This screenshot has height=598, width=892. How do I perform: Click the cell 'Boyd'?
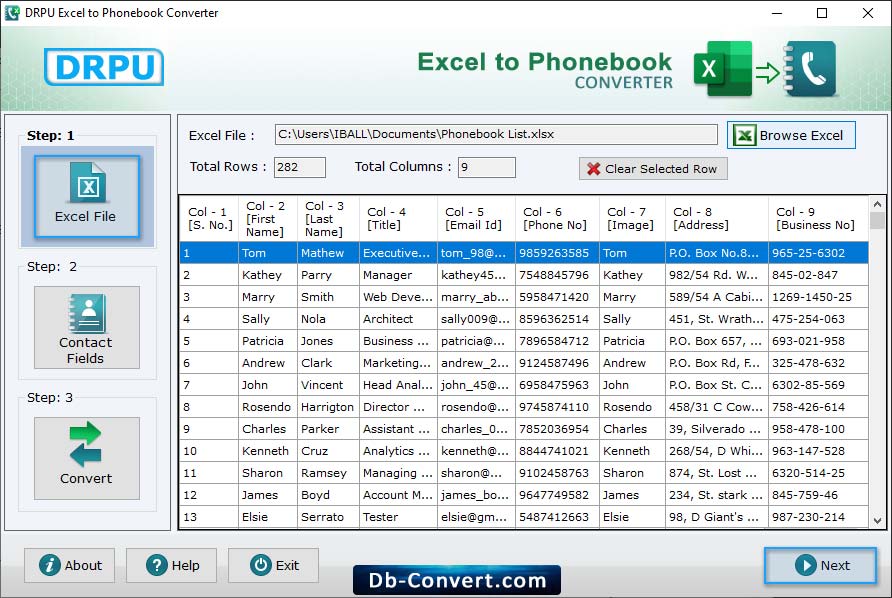(x=328, y=495)
